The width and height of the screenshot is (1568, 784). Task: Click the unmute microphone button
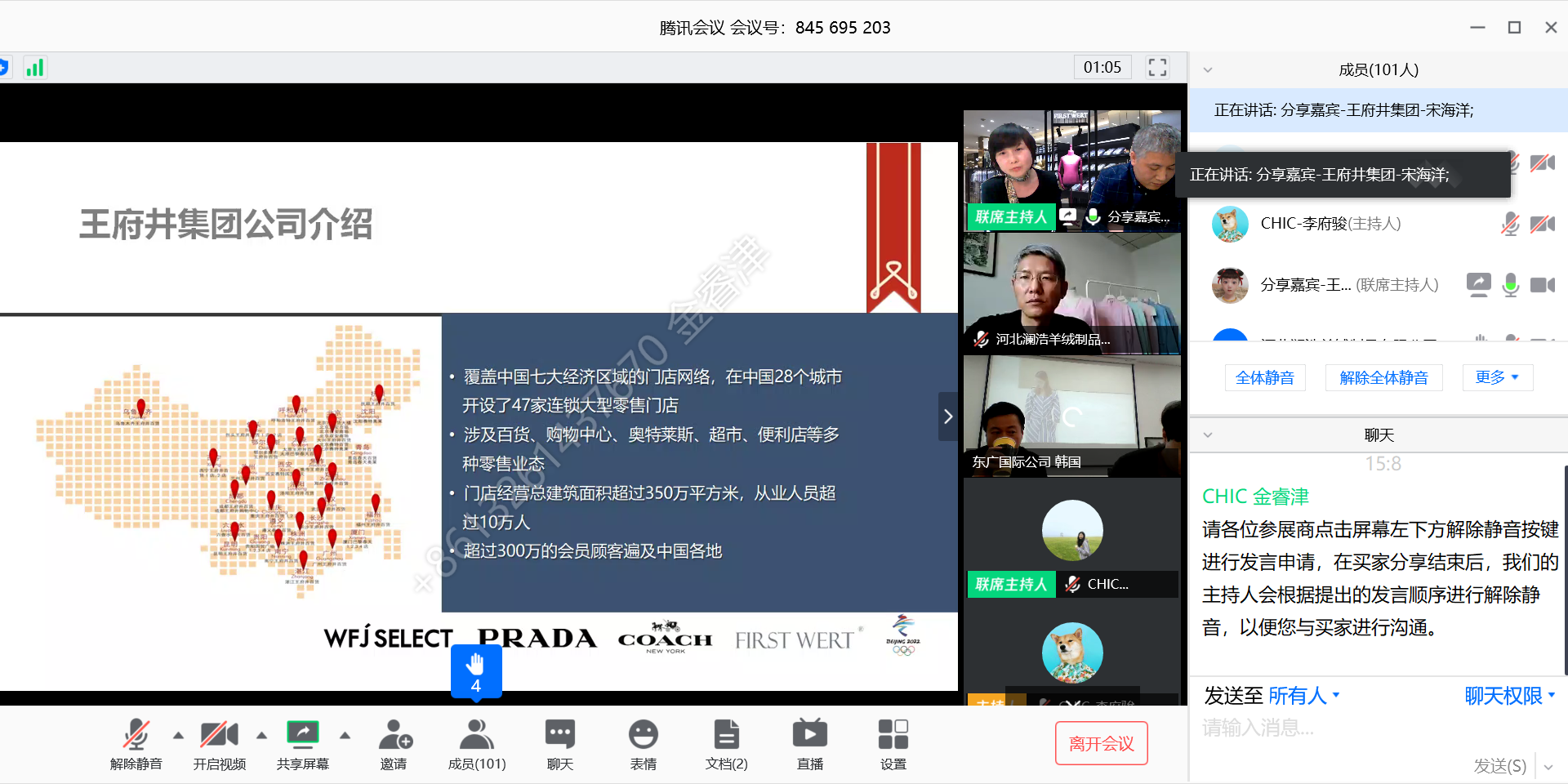pyautogui.click(x=136, y=744)
